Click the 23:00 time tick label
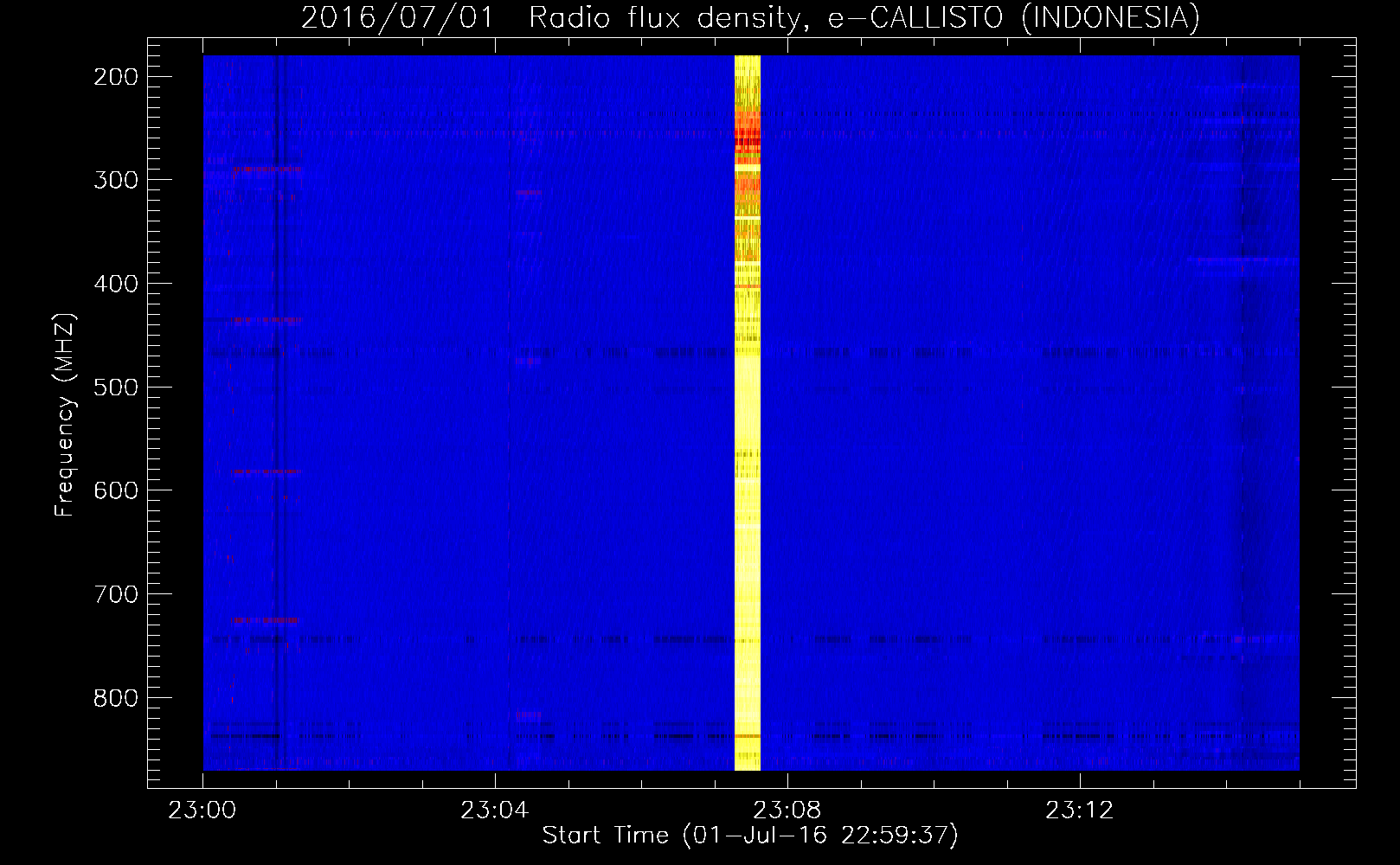1400x865 pixels. 202,811
